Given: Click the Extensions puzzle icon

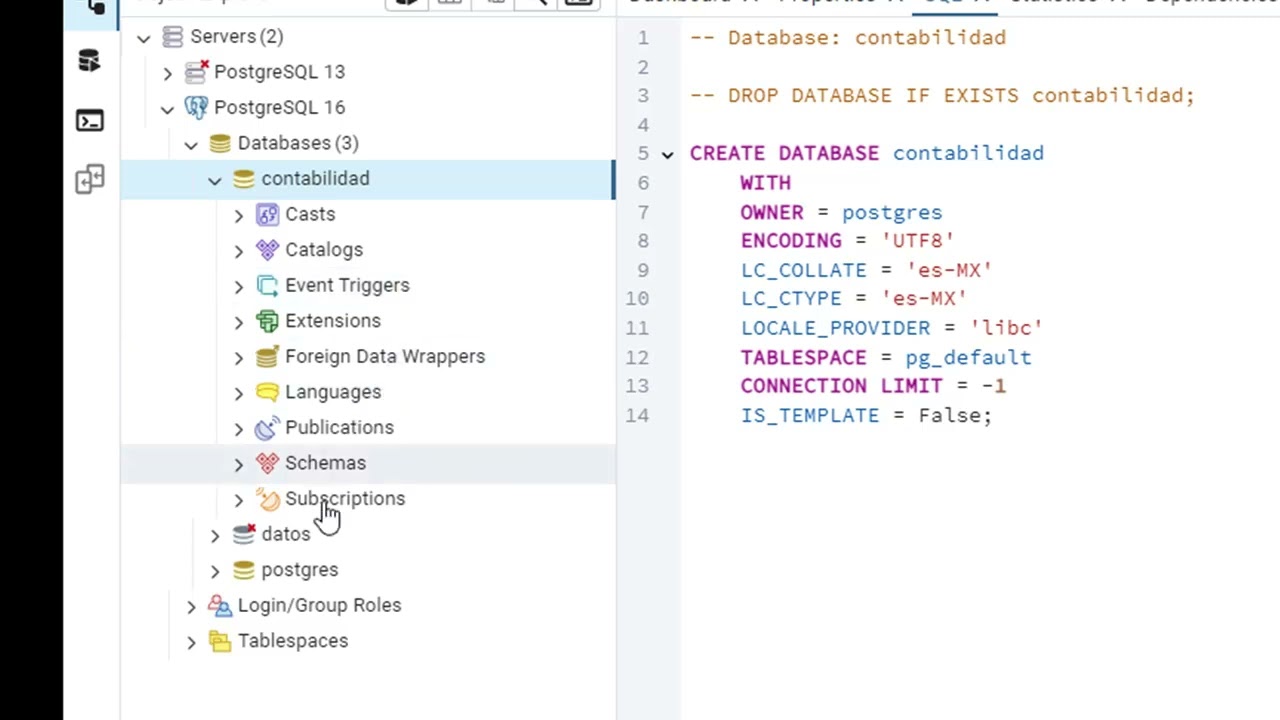Looking at the screenshot, I should [x=267, y=321].
